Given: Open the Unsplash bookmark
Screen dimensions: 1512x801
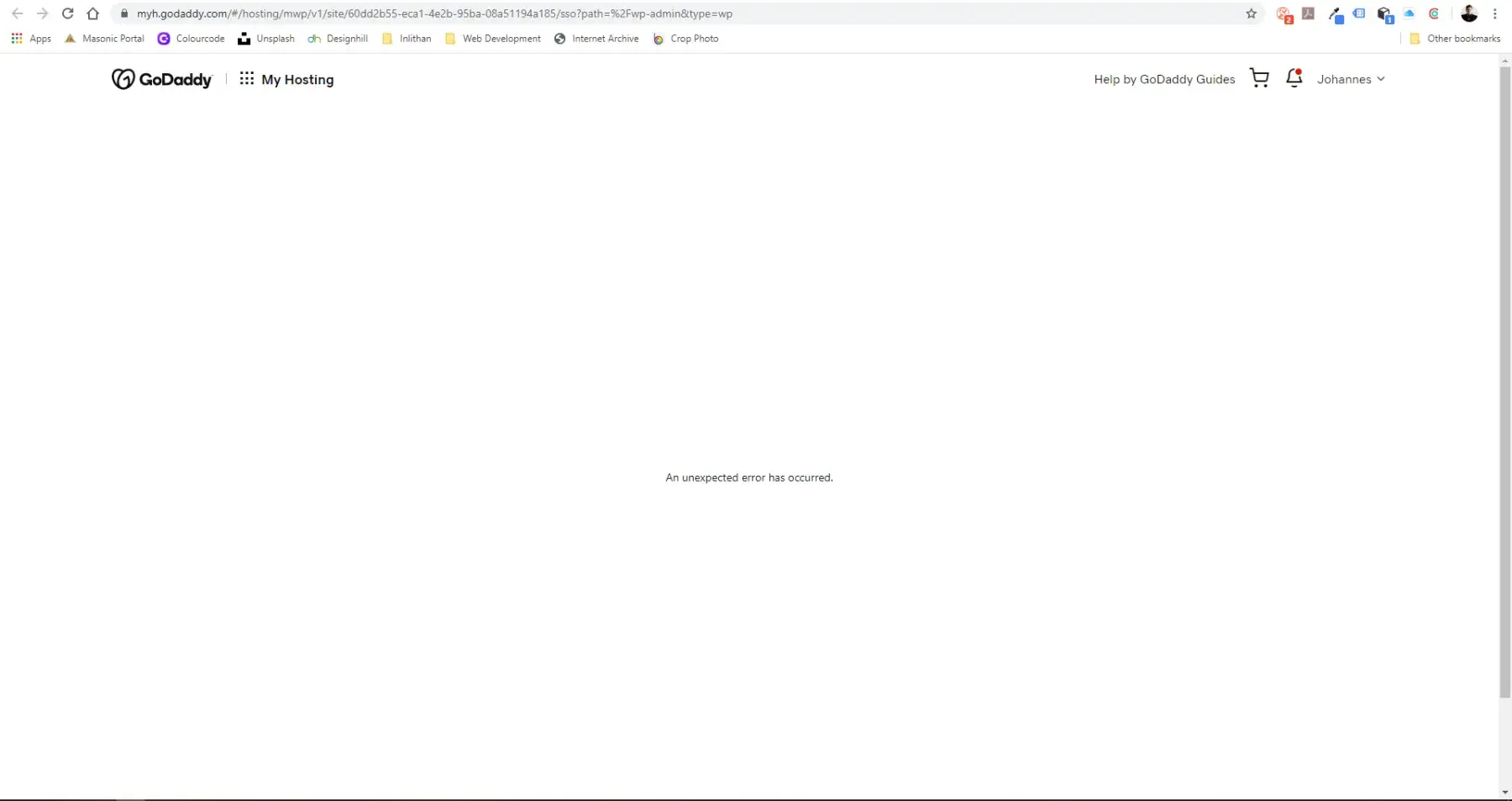Looking at the screenshot, I should 266,39.
